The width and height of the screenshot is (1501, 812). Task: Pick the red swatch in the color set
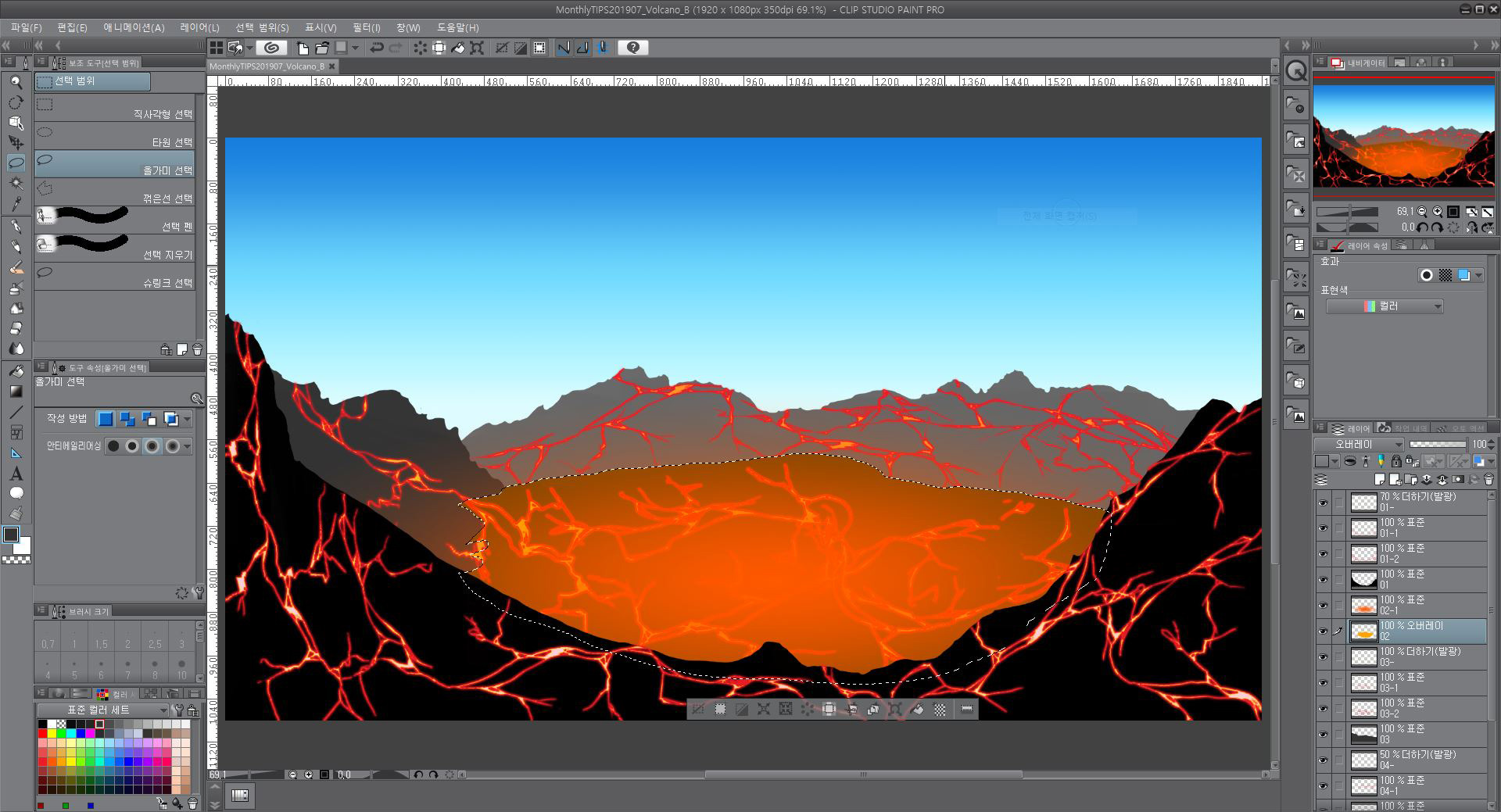click(42, 734)
